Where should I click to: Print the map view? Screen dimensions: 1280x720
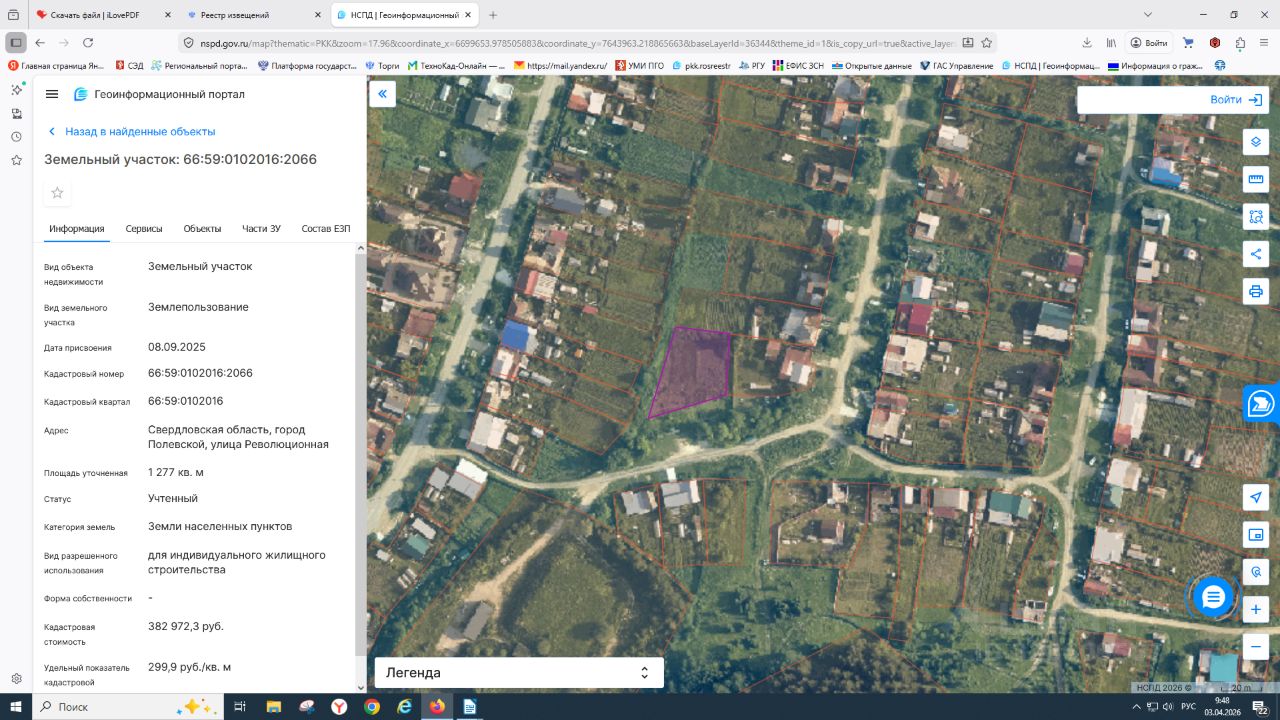click(1256, 291)
